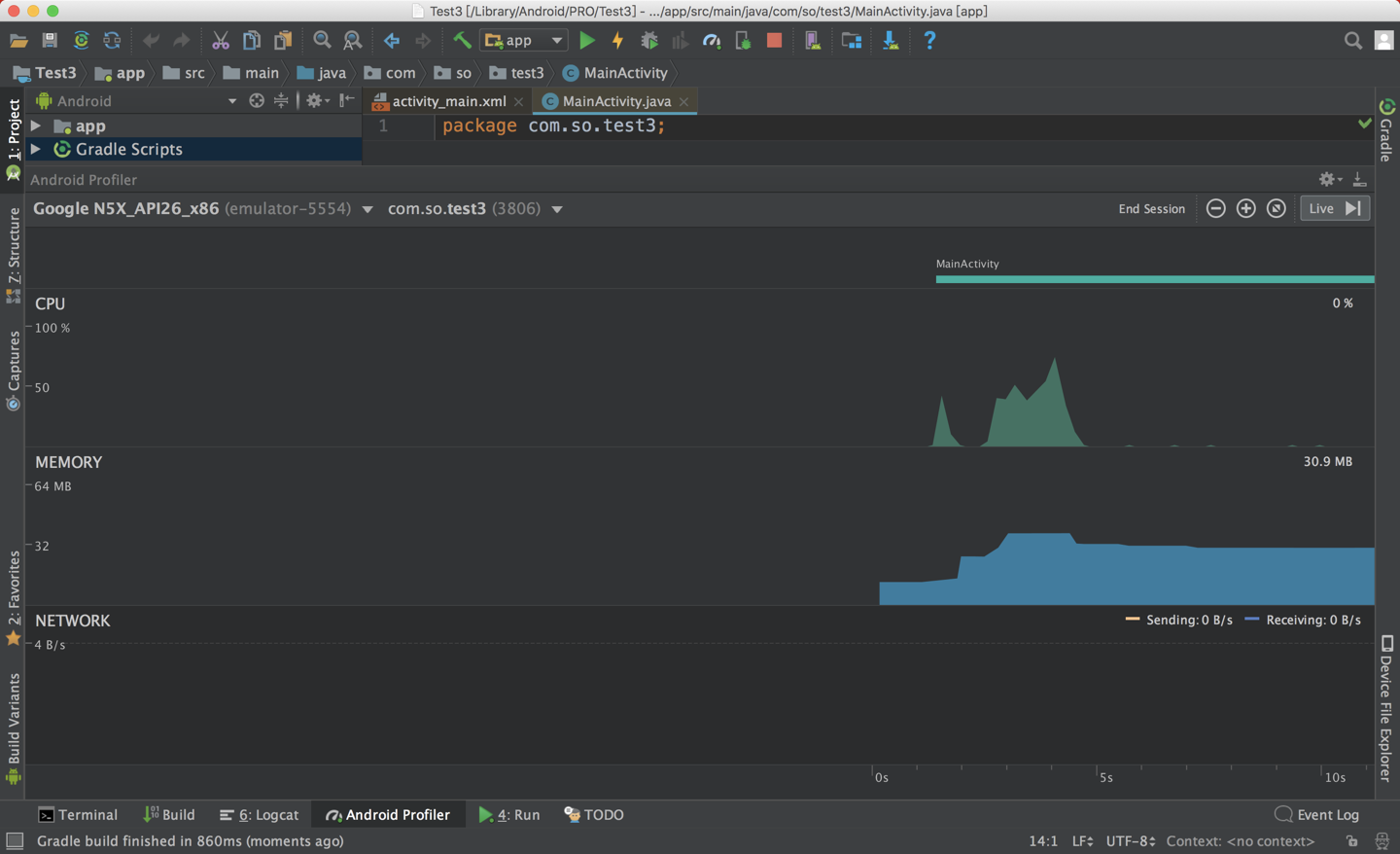Paste from clipboard toolbar icon

pos(283,41)
